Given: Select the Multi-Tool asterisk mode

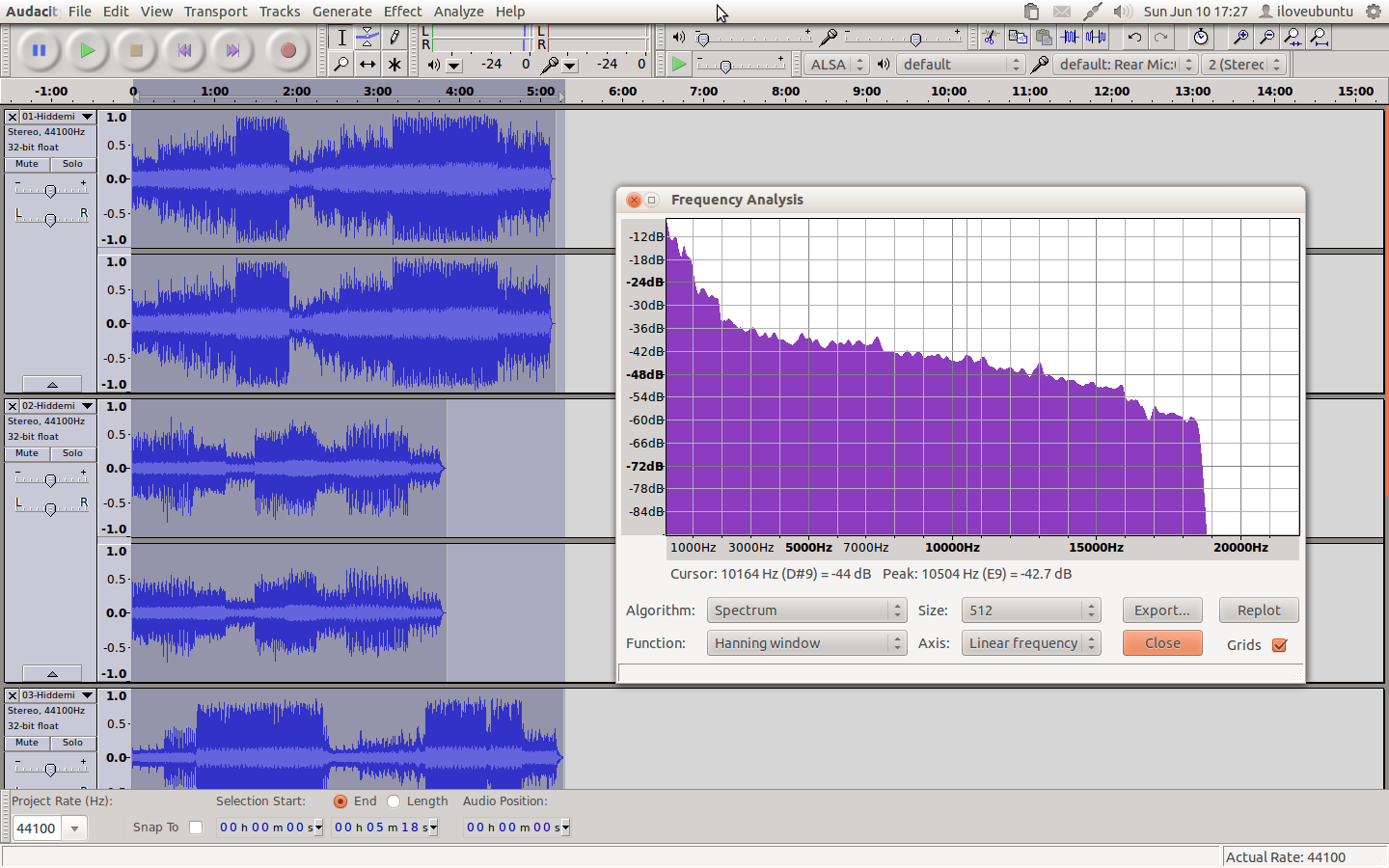Looking at the screenshot, I should (x=394, y=65).
